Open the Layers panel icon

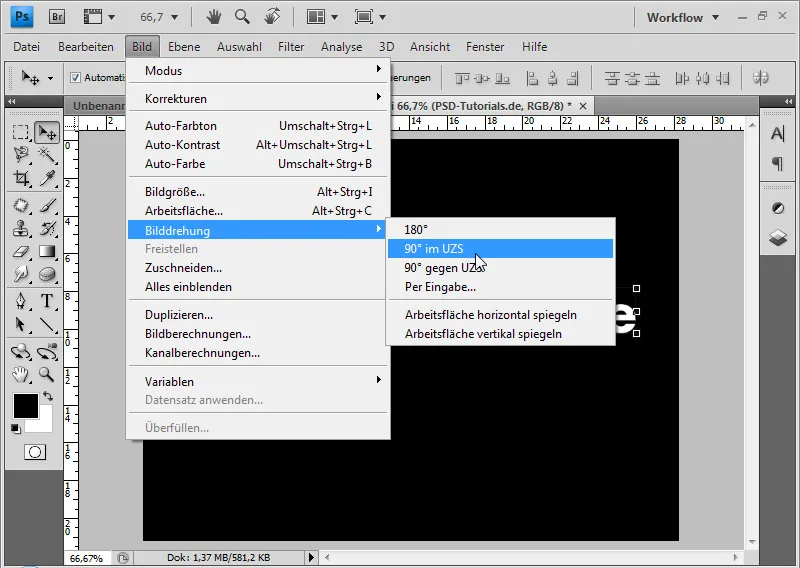pyautogui.click(x=778, y=238)
